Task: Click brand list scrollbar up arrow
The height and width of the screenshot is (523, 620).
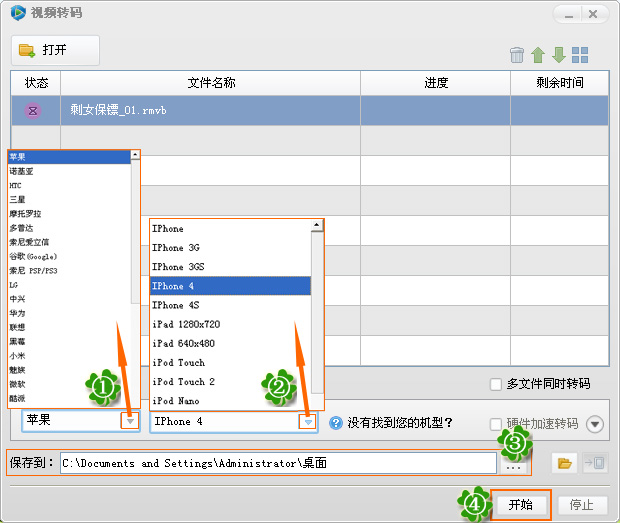Action: coord(135,155)
